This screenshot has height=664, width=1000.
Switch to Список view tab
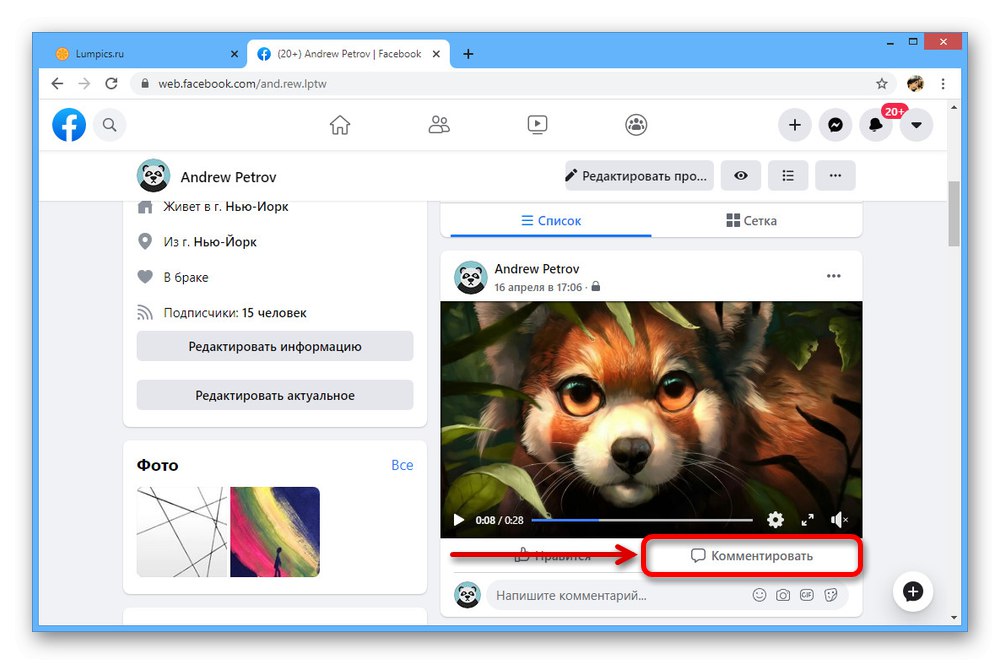coord(551,221)
